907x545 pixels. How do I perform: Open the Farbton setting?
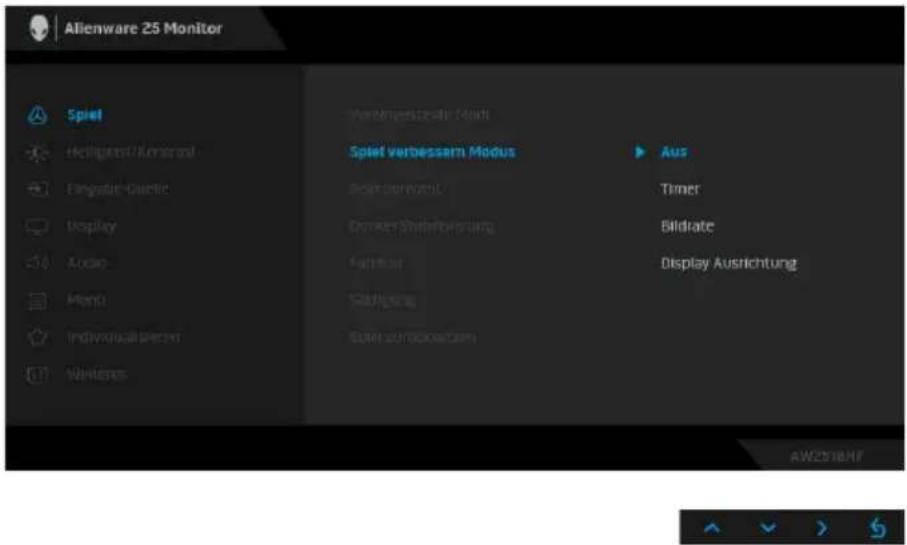point(375,263)
